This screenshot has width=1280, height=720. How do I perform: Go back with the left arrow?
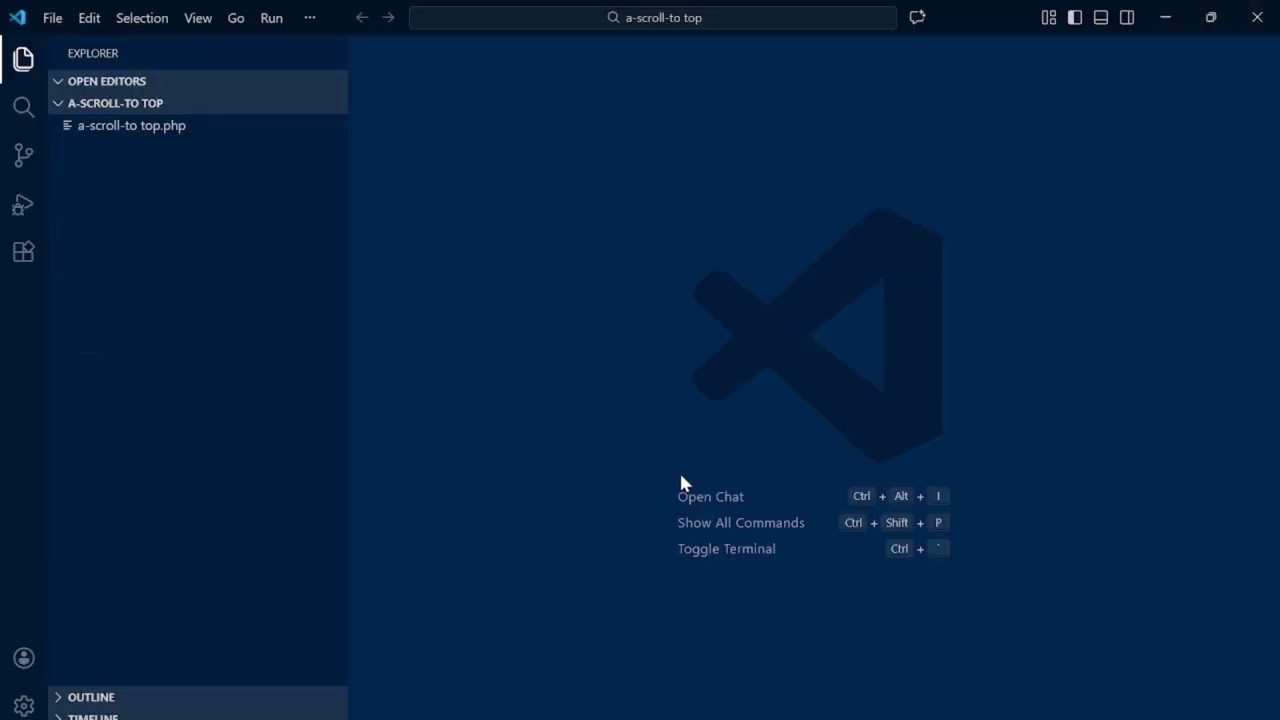(362, 18)
